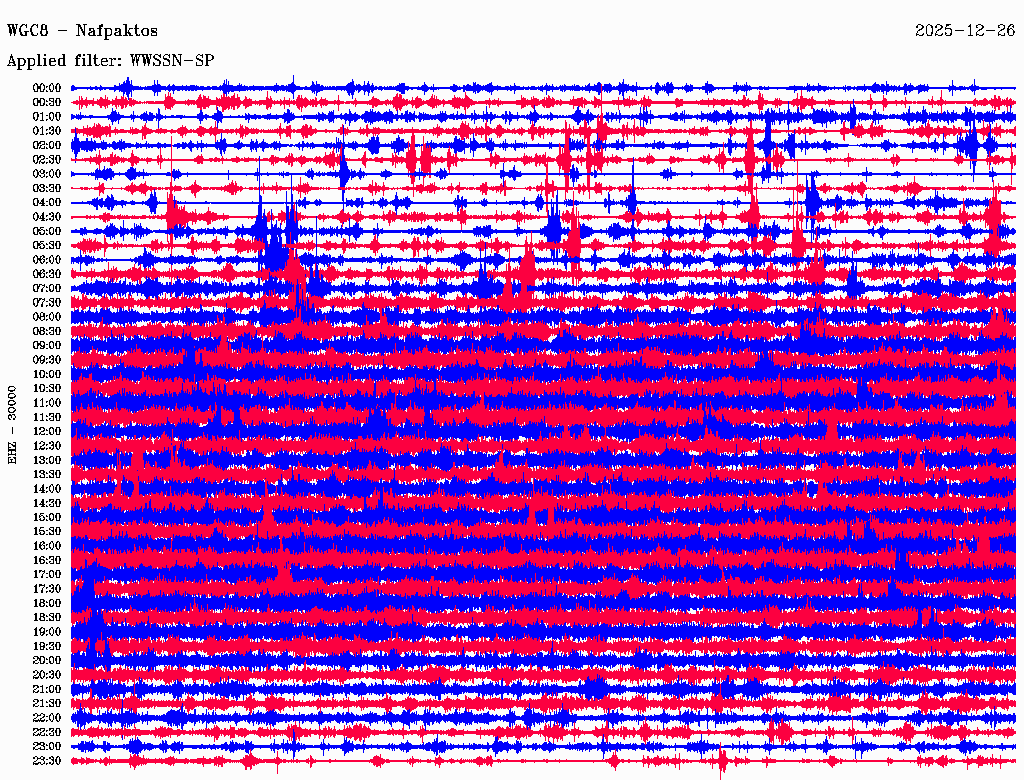Select the 14:00 time label
The height and width of the screenshot is (780, 1024).
click(47, 489)
